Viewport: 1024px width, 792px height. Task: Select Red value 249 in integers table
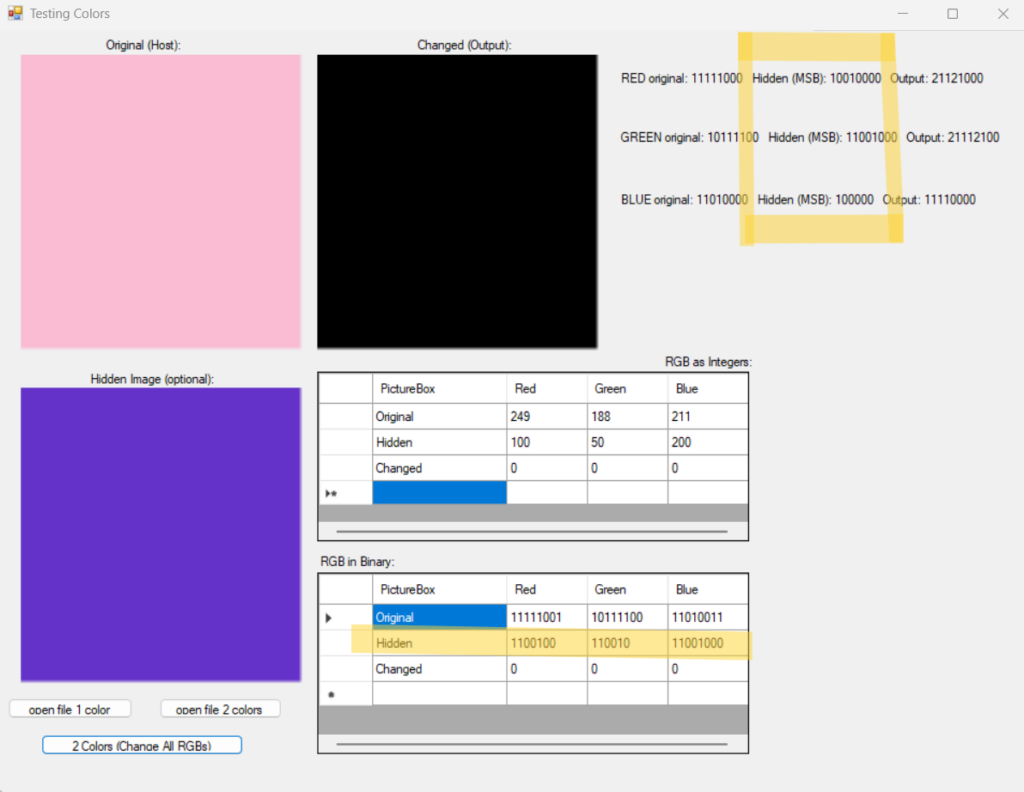pos(546,417)
